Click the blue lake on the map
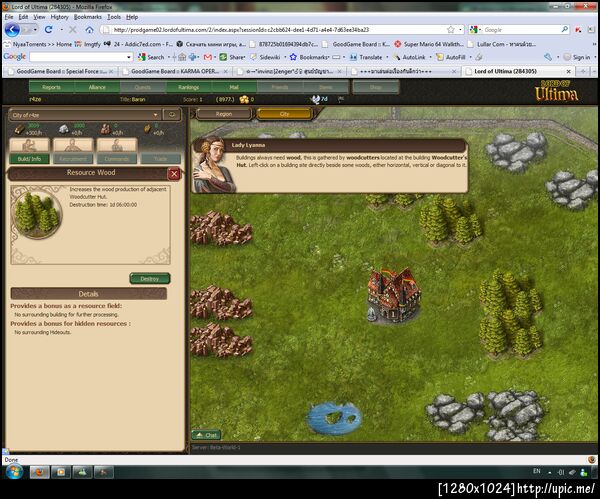 [334, 418]
